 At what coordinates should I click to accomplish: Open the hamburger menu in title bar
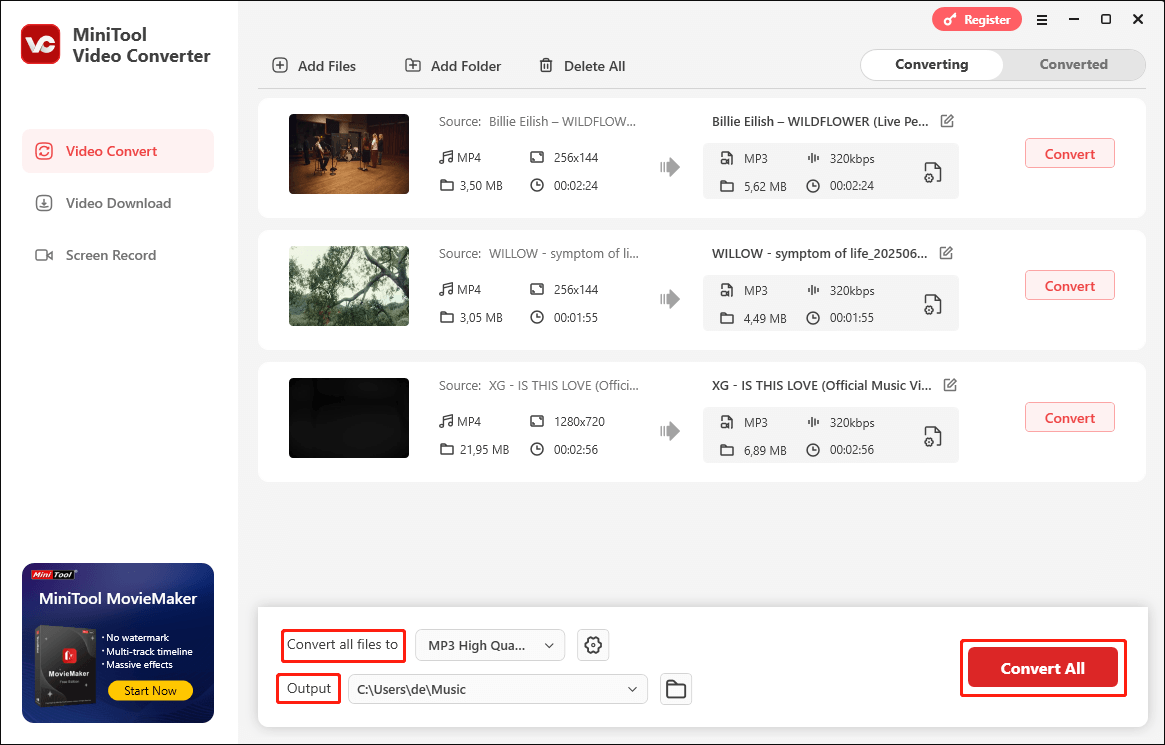(x=1042, y=20)
